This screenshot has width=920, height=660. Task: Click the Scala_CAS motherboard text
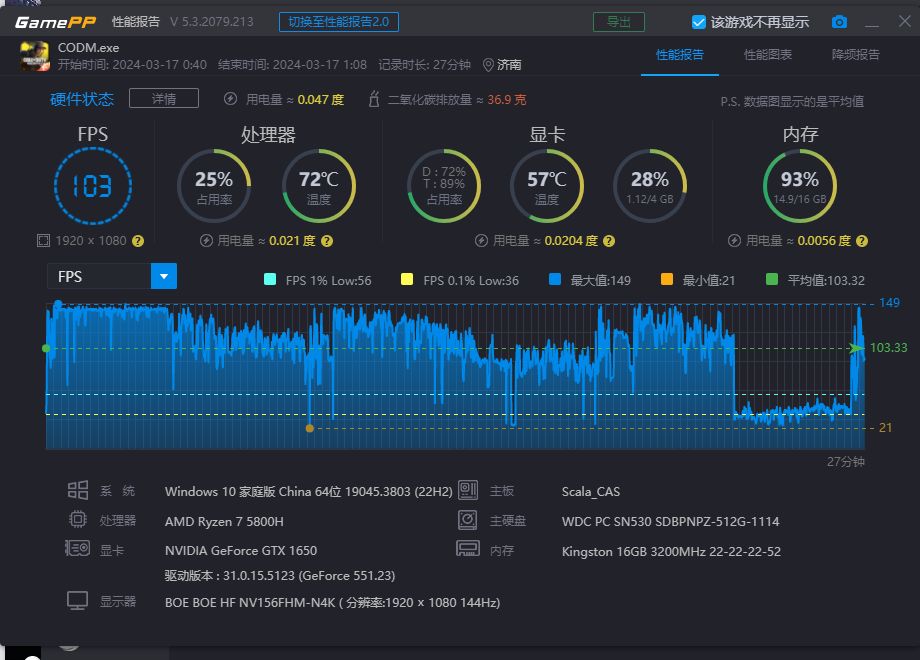(591, 492)
